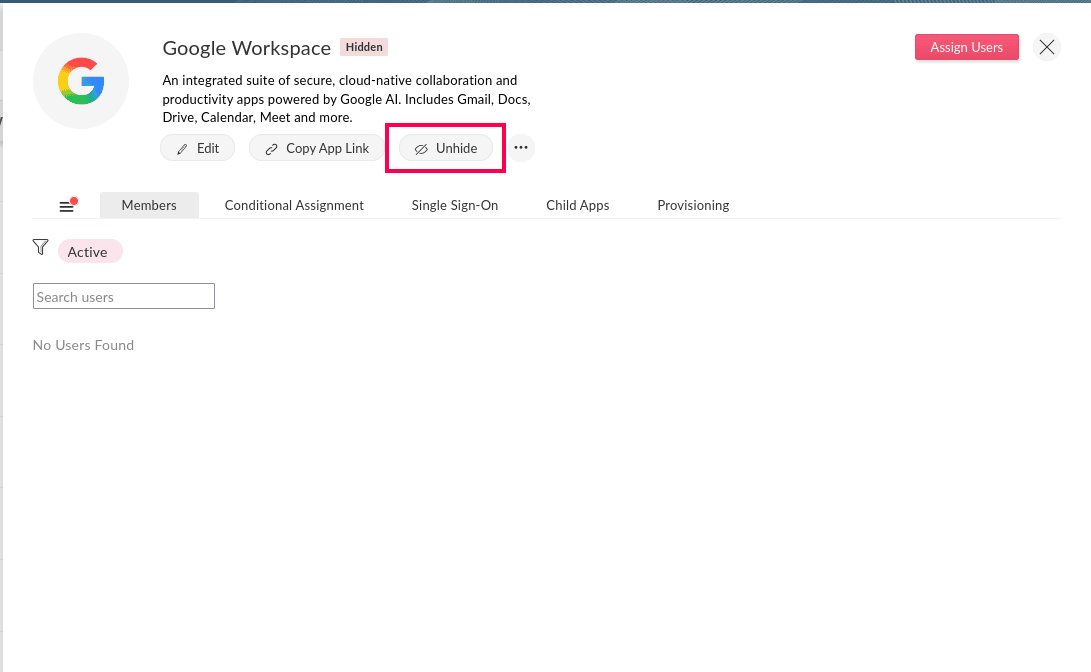Image resolution: width=1091 pixels, height=672 pixels.
Task: Click the Google Workspace title
Action: click(246, 48)
